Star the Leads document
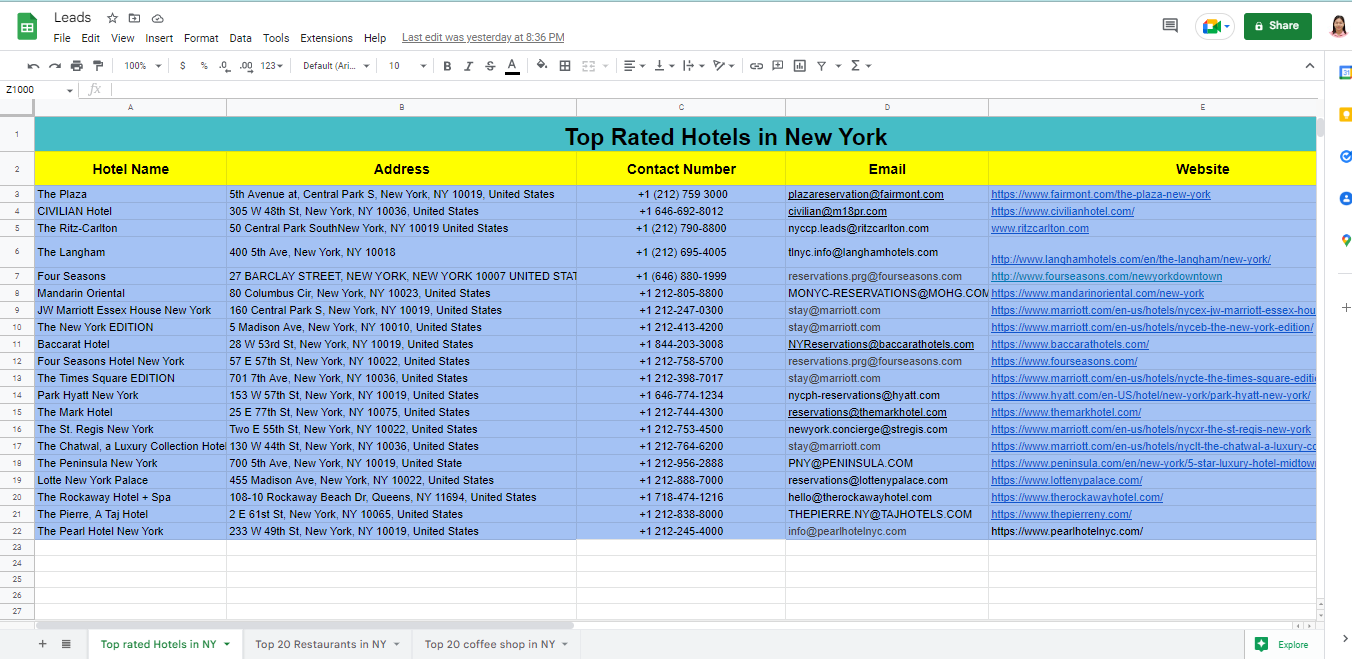 click(x=112, y=18)
